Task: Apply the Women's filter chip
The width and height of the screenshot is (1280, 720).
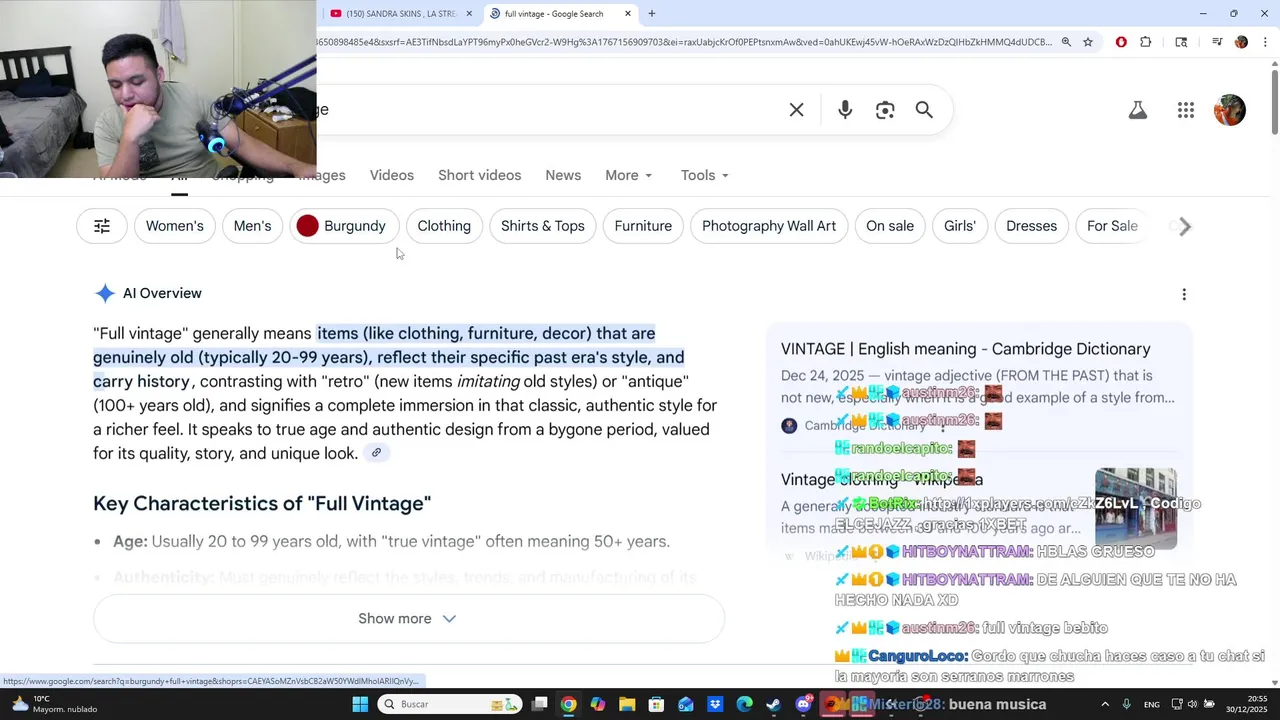Action: click(x=174, y=226)
